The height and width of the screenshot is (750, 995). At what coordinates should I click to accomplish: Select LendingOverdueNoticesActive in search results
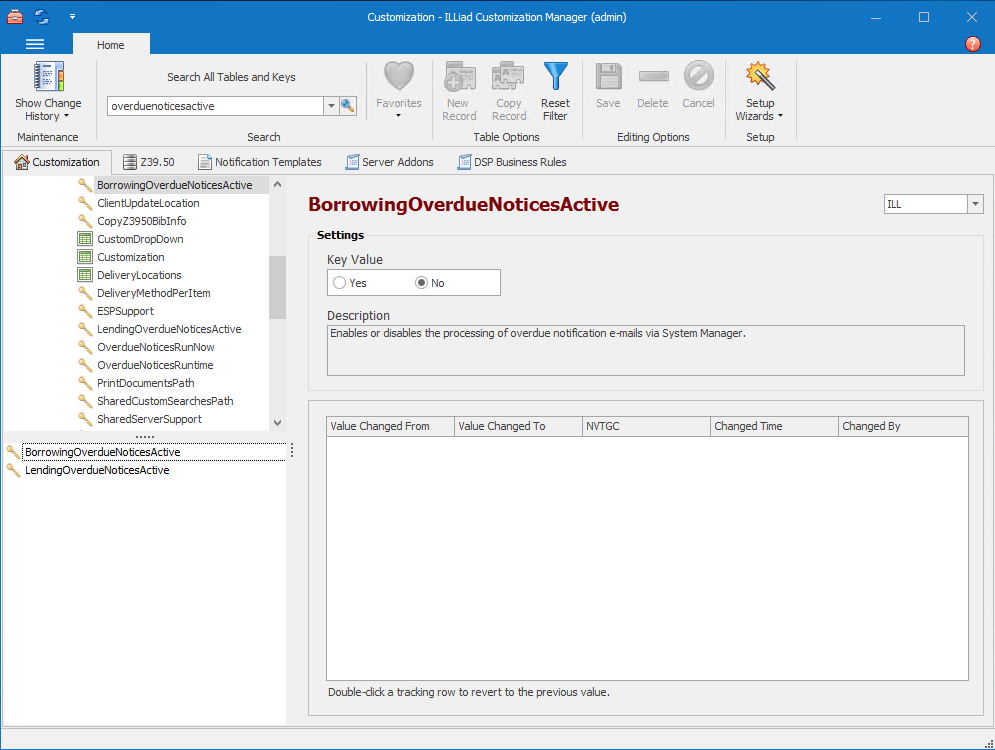pos(97,470)
